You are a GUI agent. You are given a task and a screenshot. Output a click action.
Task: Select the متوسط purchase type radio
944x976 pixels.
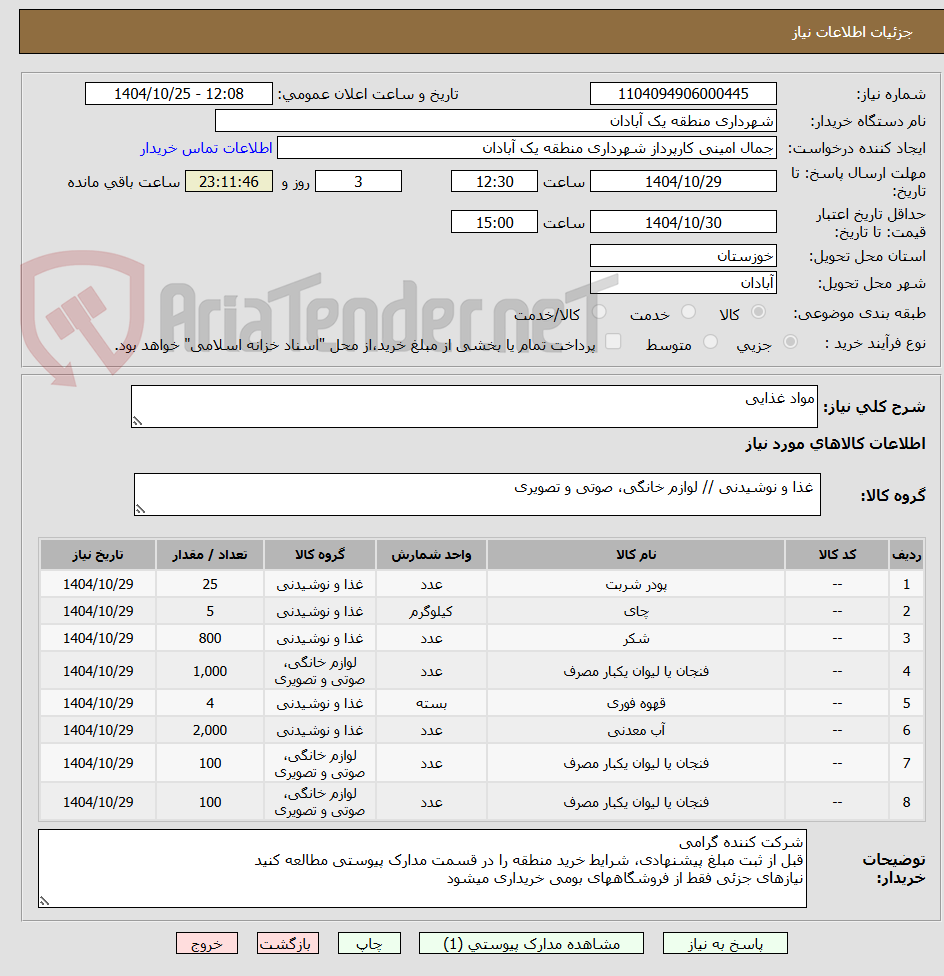click(x=710, y=342)
